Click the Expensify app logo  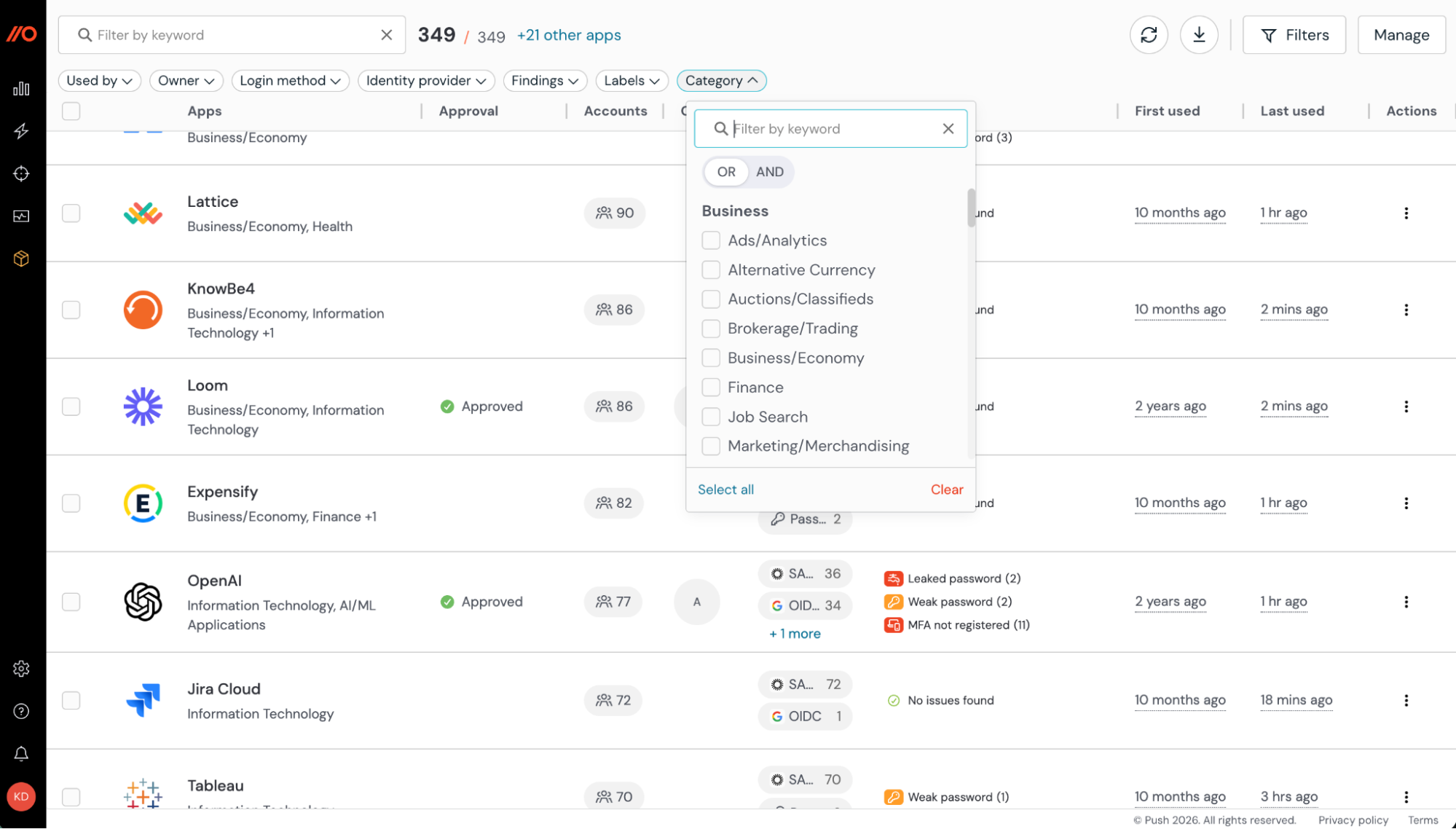pos(143,503)
